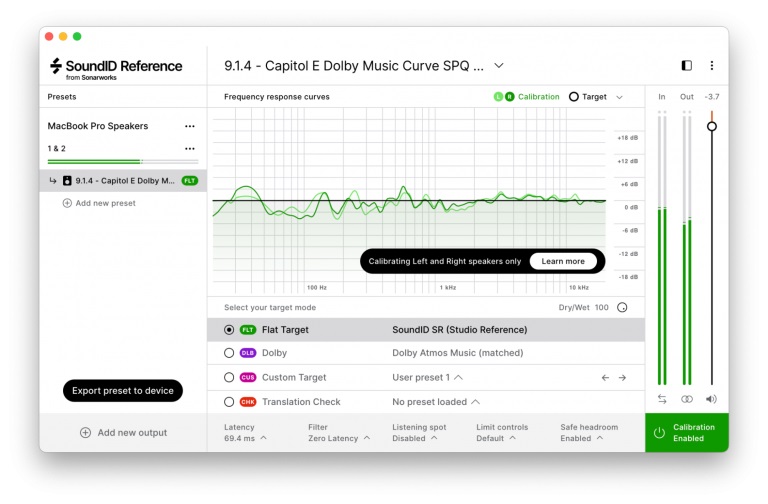The image size is (768, 504).
Task: Click the -3.7 output gain value
Action: pos(712,97)
